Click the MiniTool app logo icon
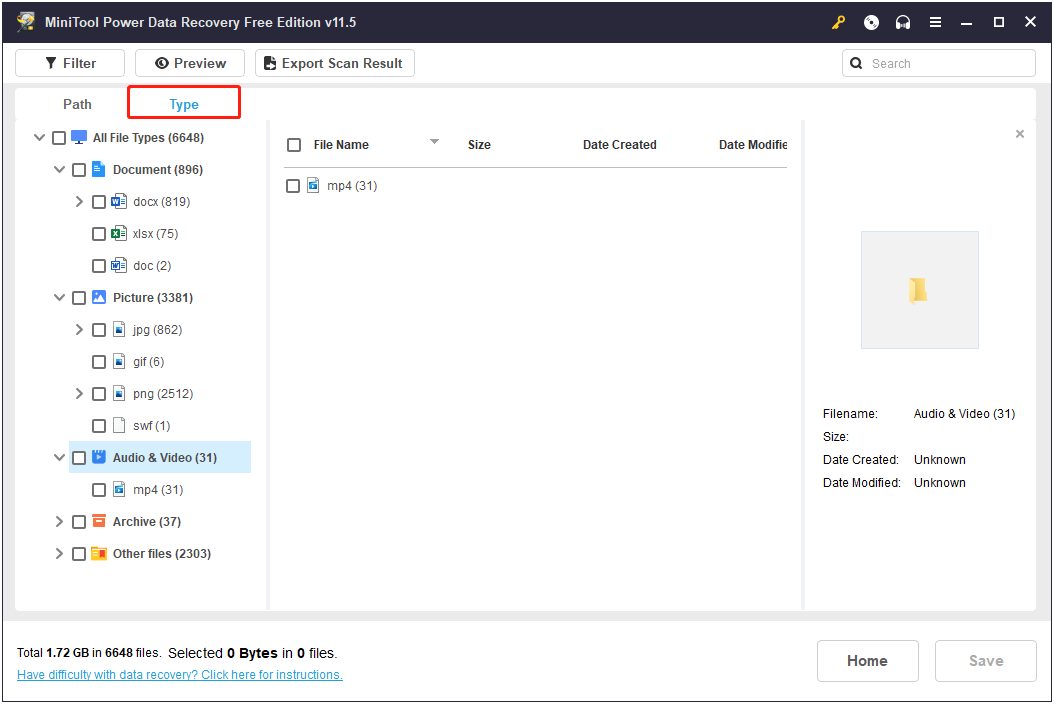1054x705 pixels. (x=26, y=22)
